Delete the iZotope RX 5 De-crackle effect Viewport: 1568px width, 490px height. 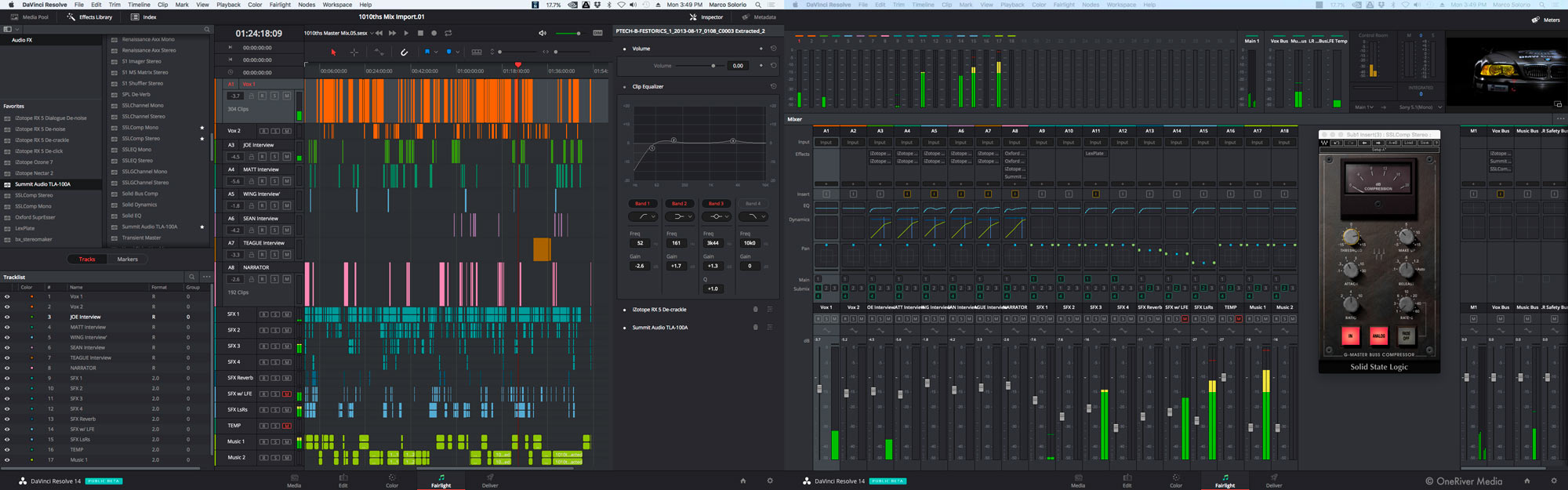pyautogui.click(x=756, y=310)
